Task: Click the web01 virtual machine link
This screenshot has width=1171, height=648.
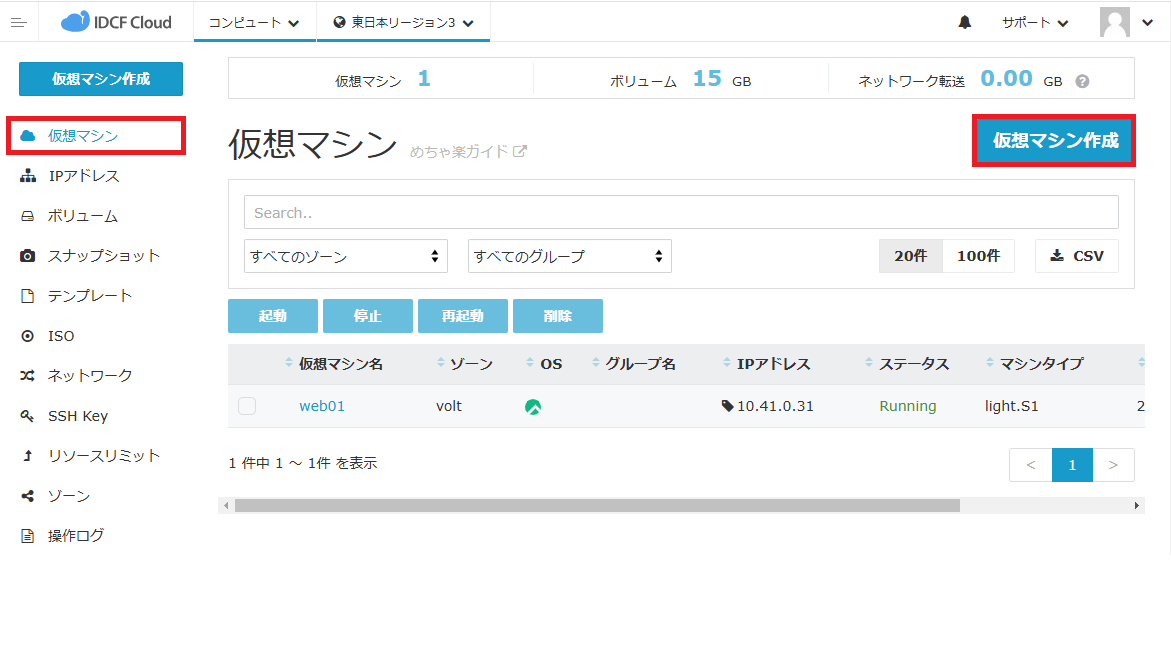Action: 321,406
